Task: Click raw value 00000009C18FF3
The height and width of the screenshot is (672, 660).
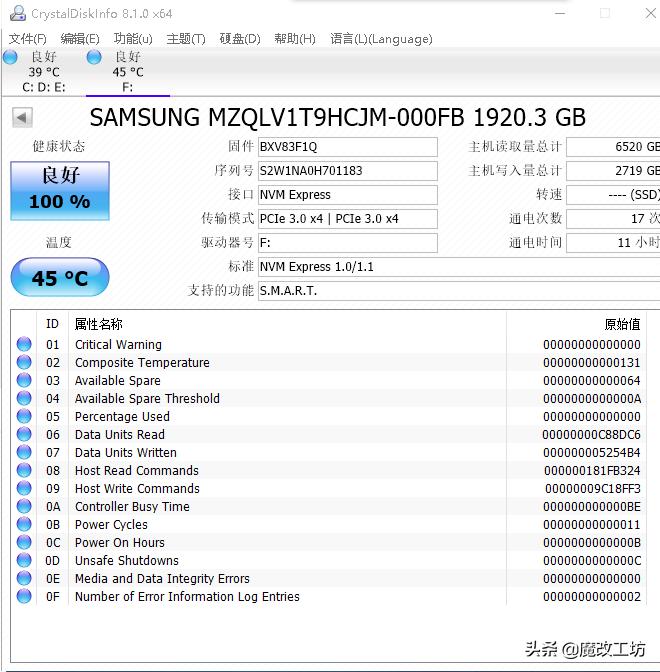Action: [x=593, y=489]
